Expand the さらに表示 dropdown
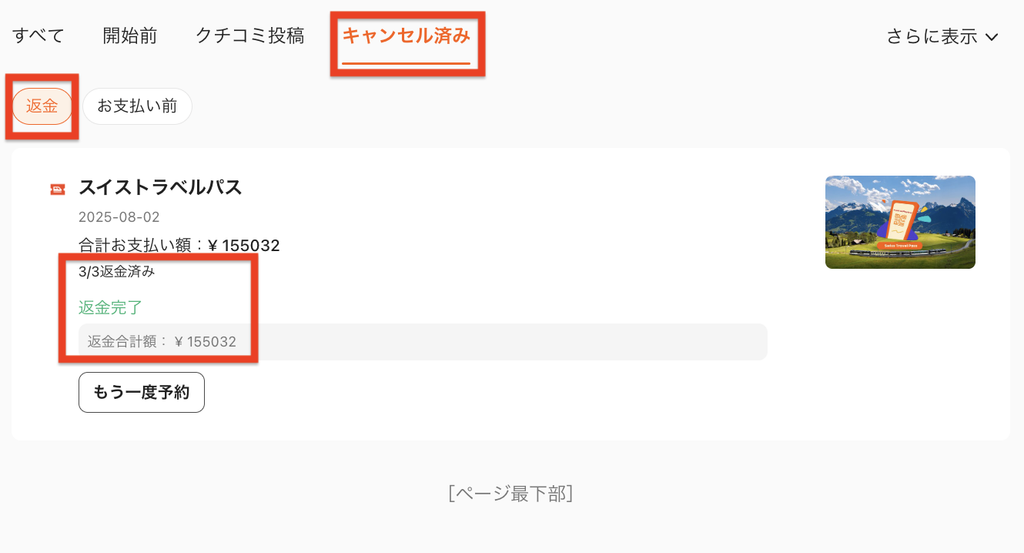 [942, 37]
